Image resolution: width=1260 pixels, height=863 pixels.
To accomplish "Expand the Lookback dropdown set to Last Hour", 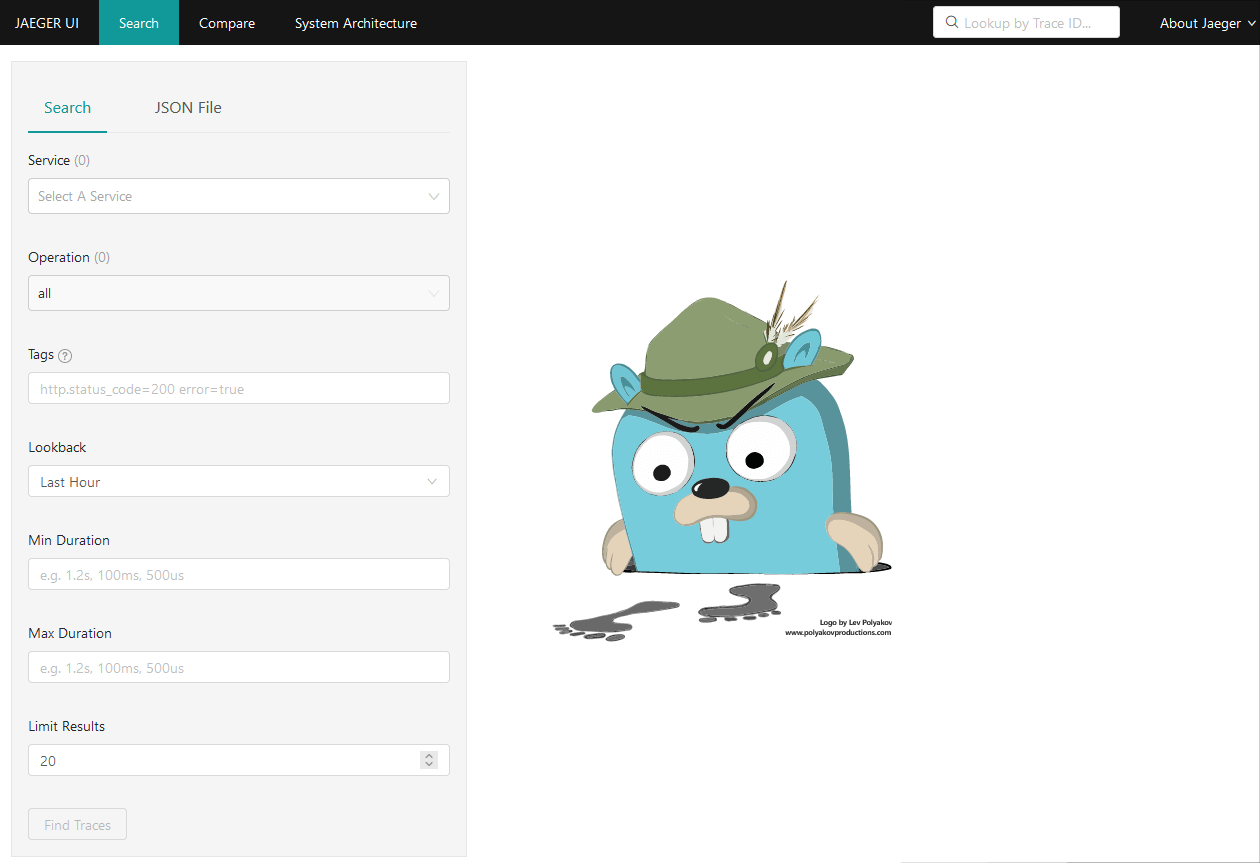I will pyautogui.click(x=239, y=481).
